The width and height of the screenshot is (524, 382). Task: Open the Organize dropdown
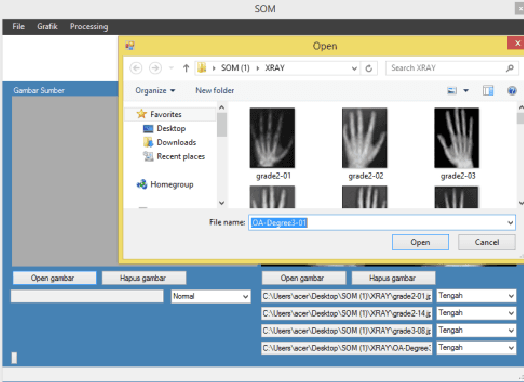[155, 91]
